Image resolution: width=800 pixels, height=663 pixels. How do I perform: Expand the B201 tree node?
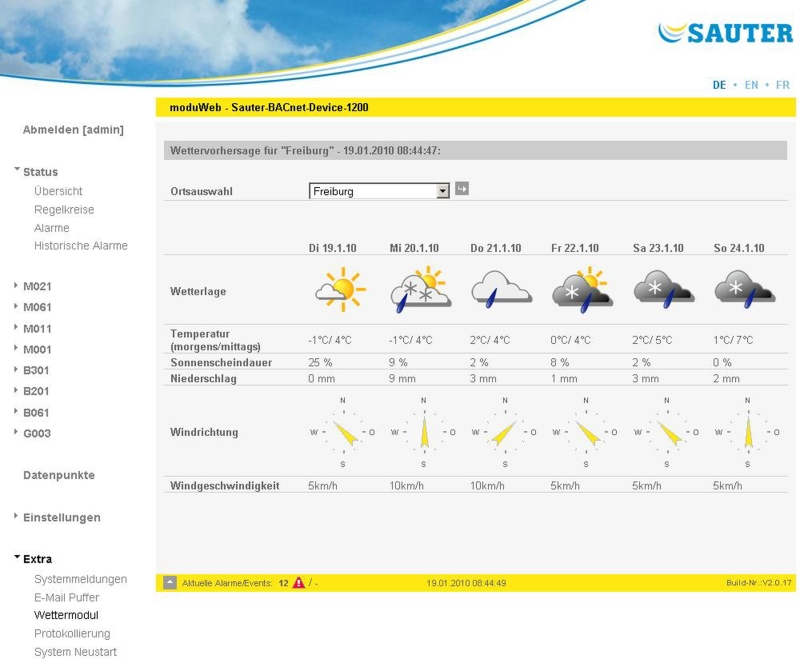[16, 390]
